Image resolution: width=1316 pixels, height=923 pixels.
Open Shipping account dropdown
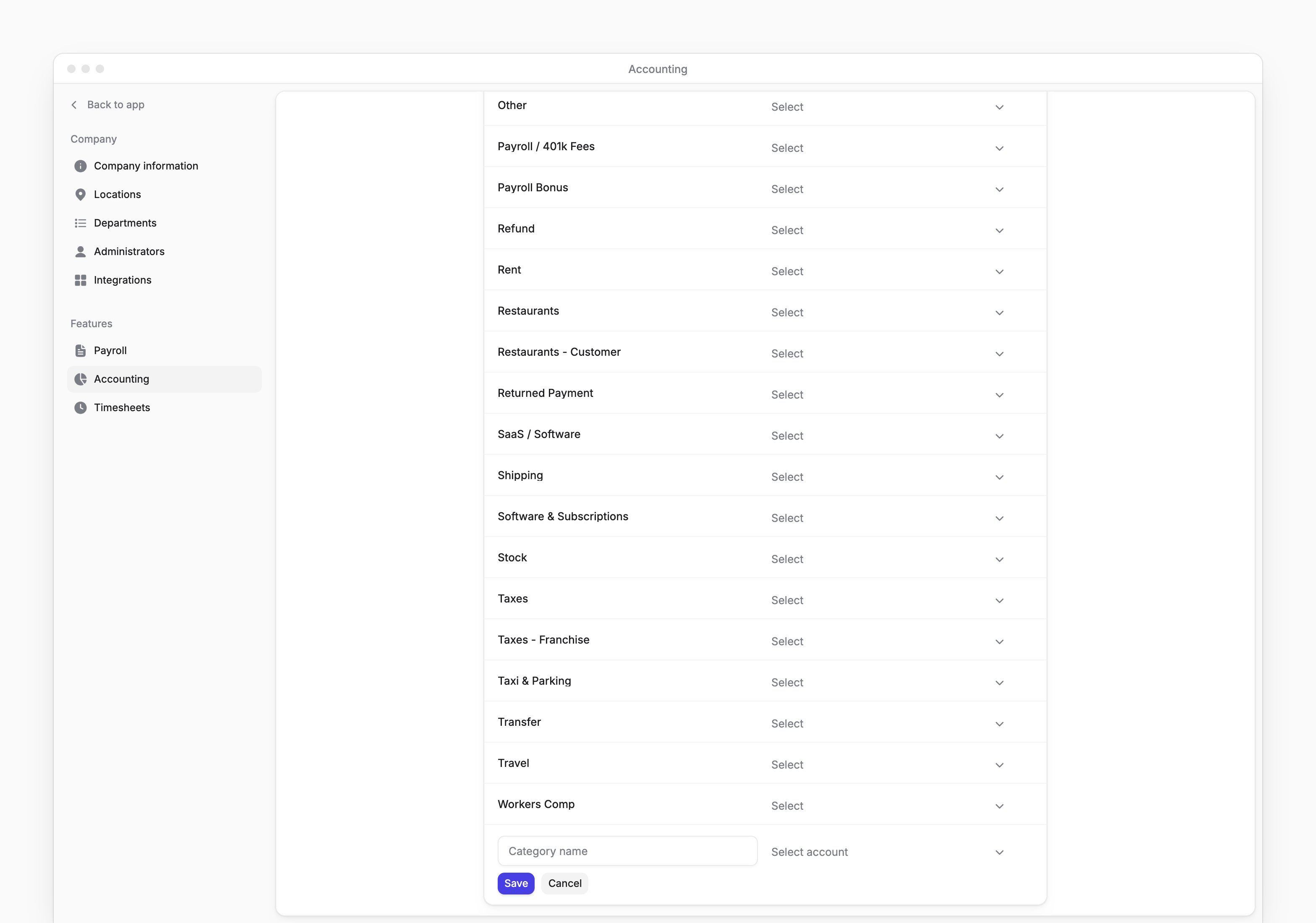887,477
